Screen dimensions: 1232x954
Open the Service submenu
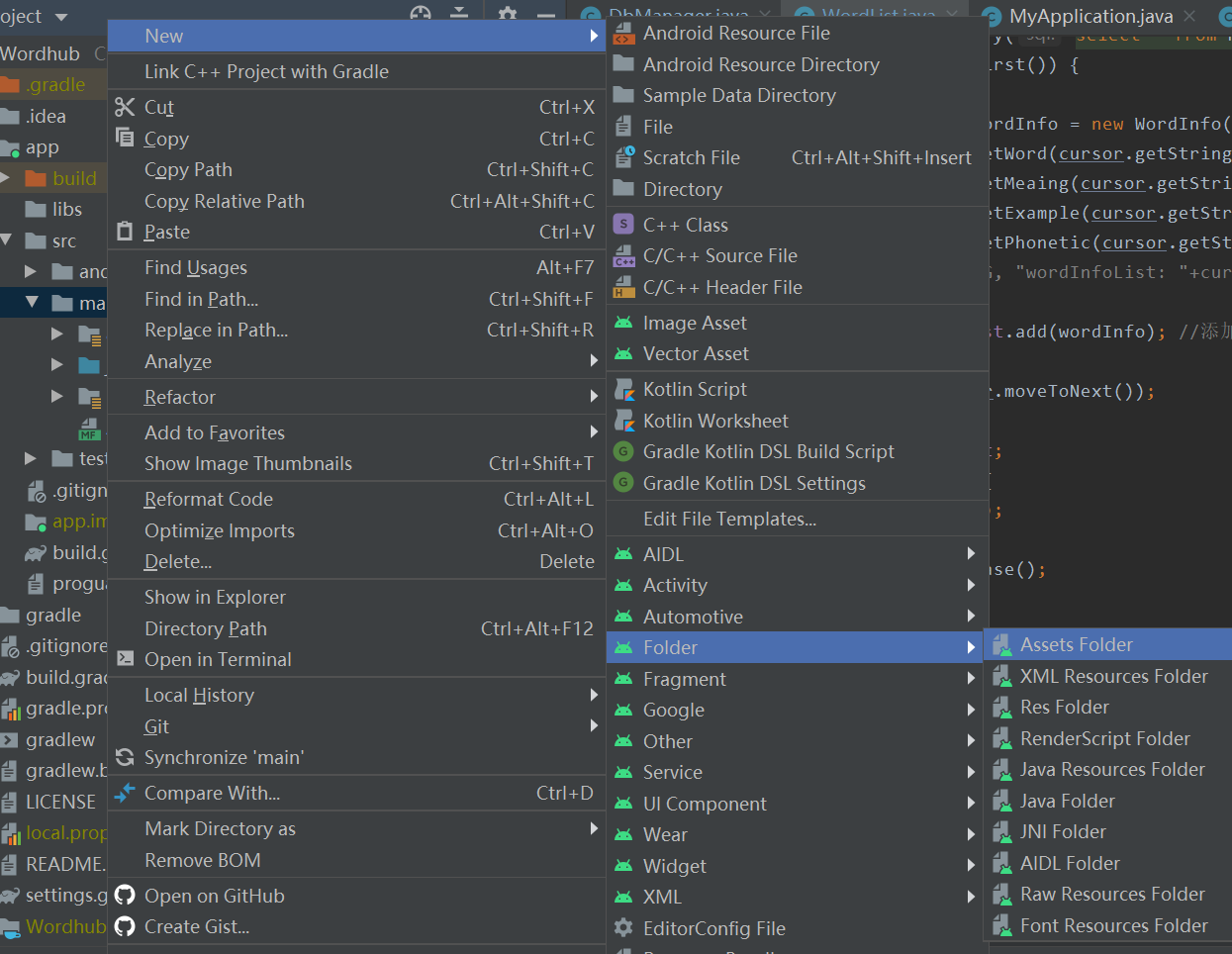pyautogui.click(x=797, y=772)
